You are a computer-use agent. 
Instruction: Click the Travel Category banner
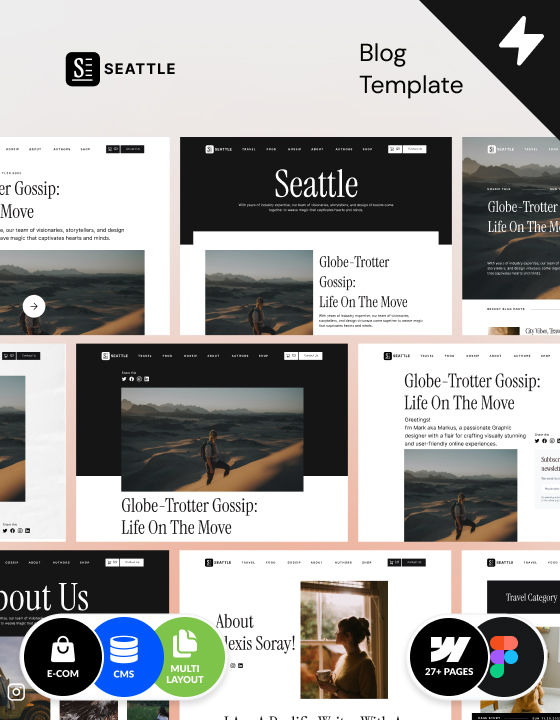[x=523, y=597]
